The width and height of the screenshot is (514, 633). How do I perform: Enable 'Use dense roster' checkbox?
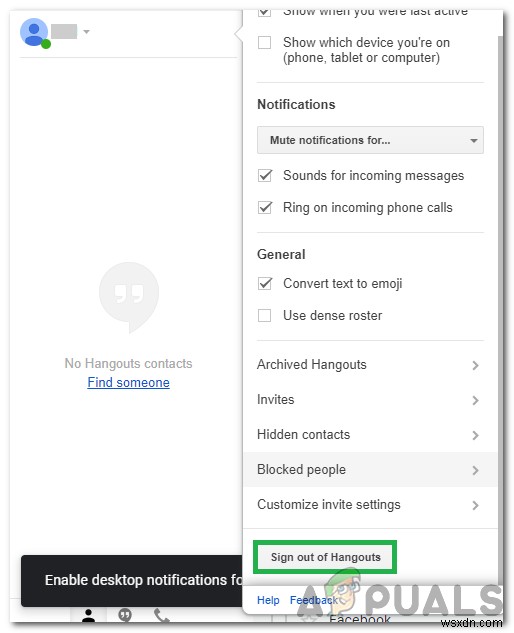(264, 315)
